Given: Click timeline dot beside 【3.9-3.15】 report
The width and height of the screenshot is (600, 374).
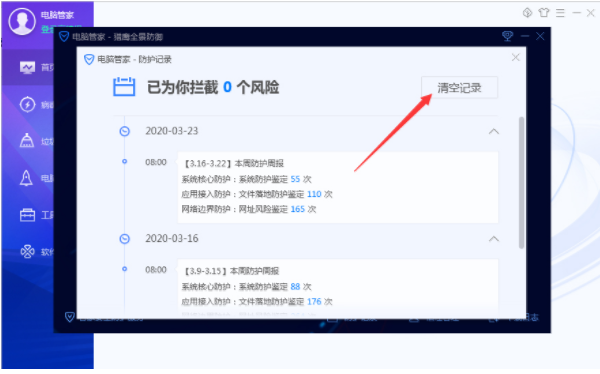Looking at the screenshot, I should coord(124,269).
